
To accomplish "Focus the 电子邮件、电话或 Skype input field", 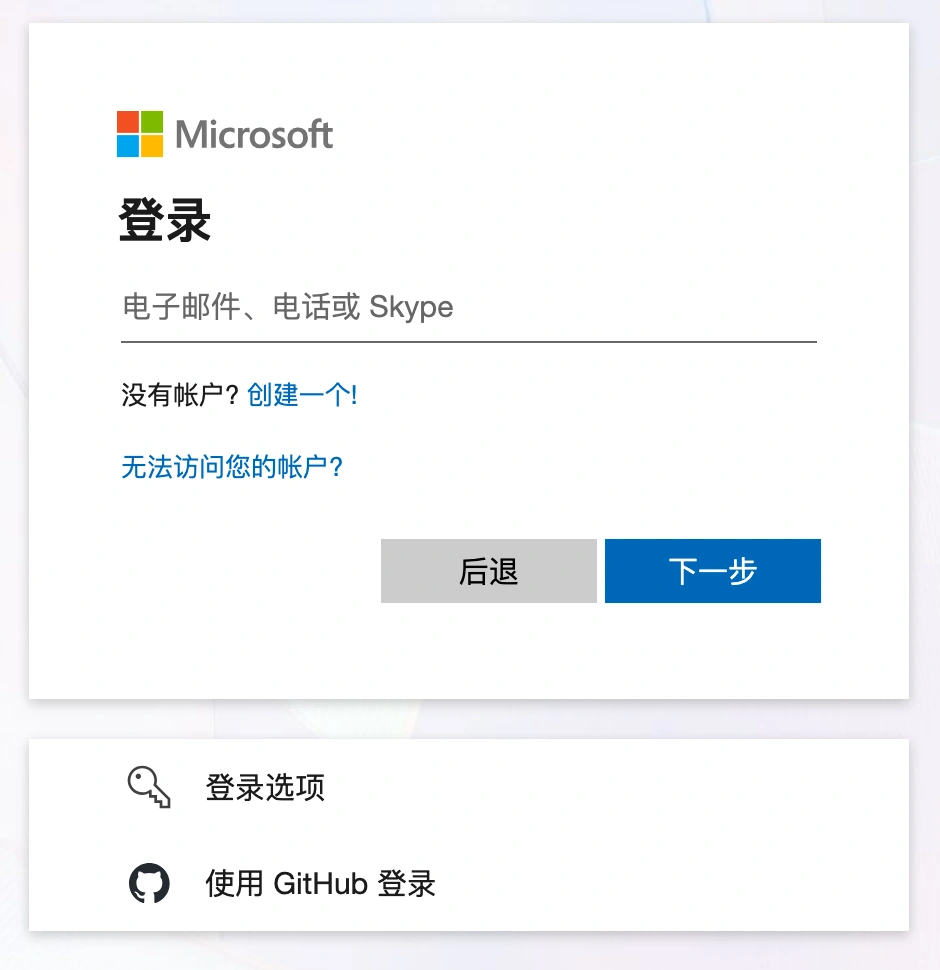I will 468,307.
